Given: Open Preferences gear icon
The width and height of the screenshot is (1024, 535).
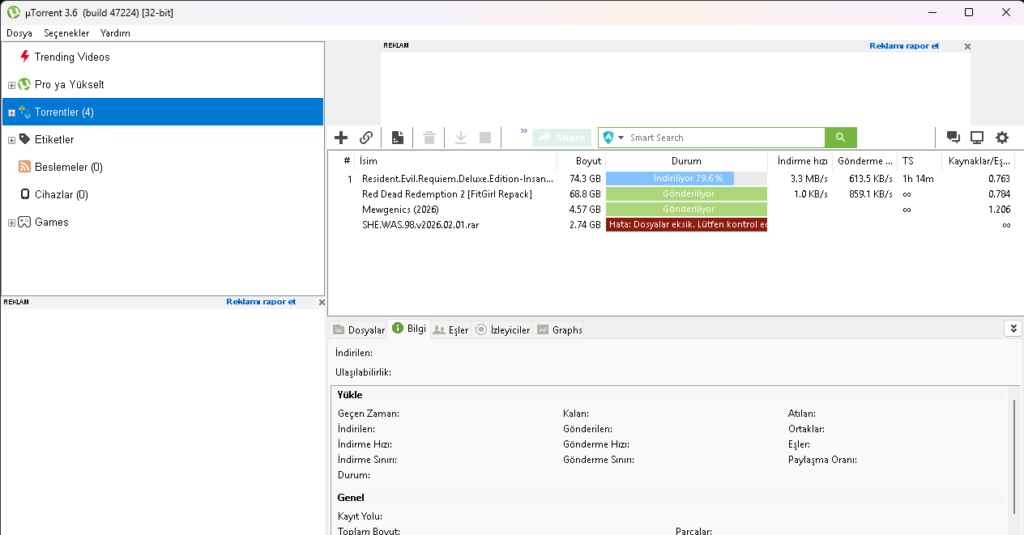Looking at the screenshot, I should pos(1002,137).
